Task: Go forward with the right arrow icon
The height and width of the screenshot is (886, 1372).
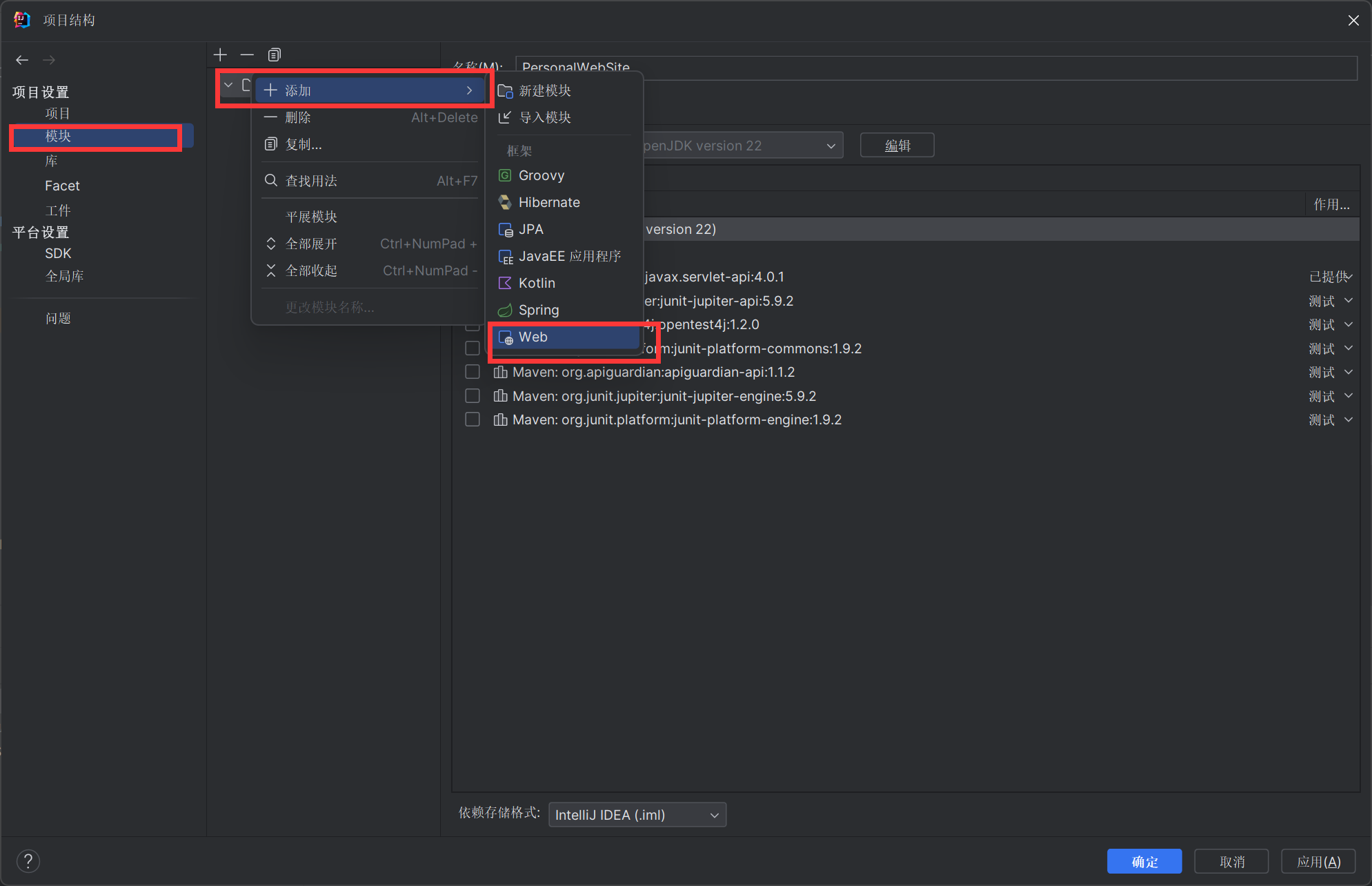Action: [49, 60]
